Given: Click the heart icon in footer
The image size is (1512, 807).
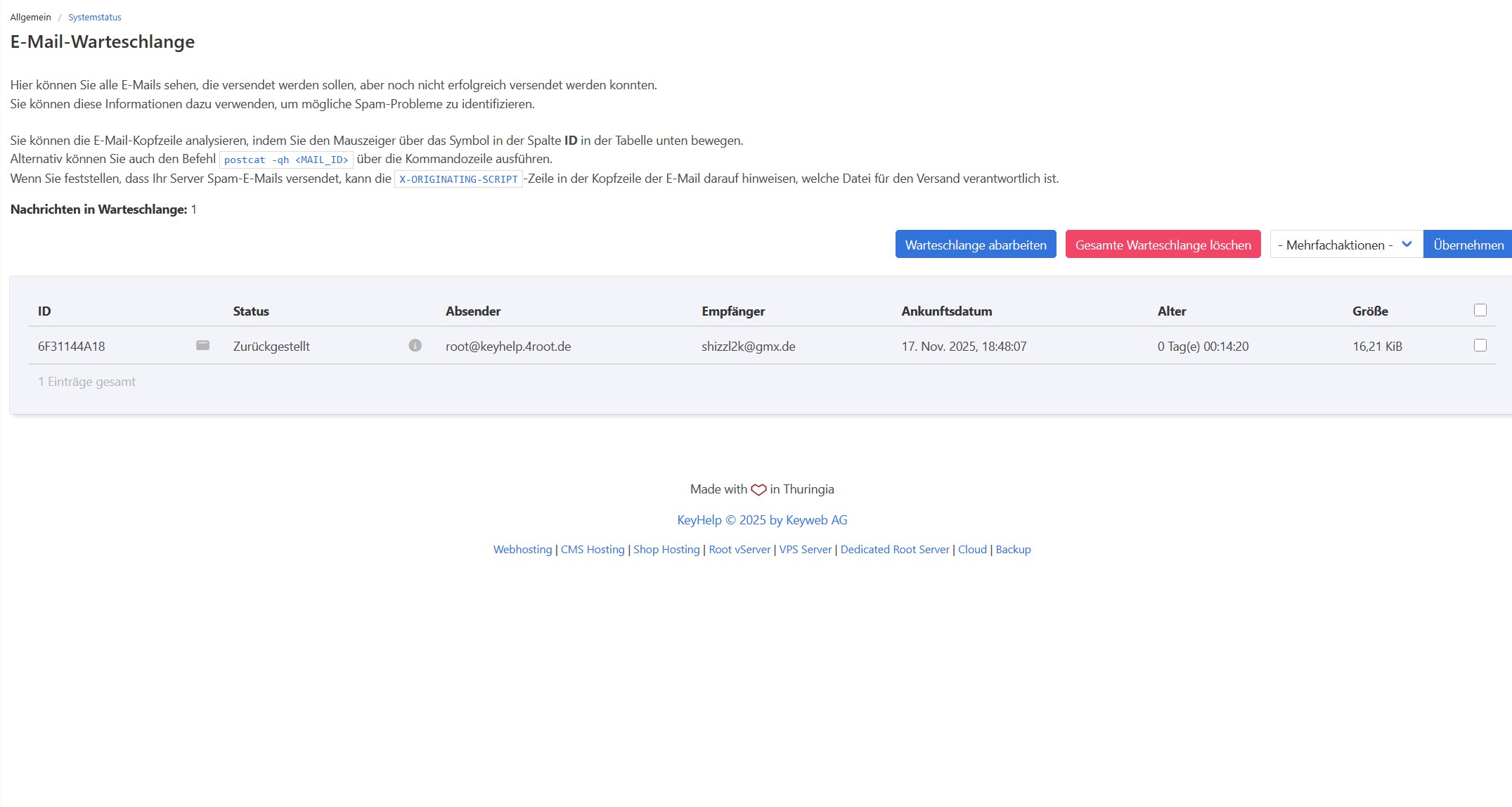Looking at the screenshot, I should 758,490.
